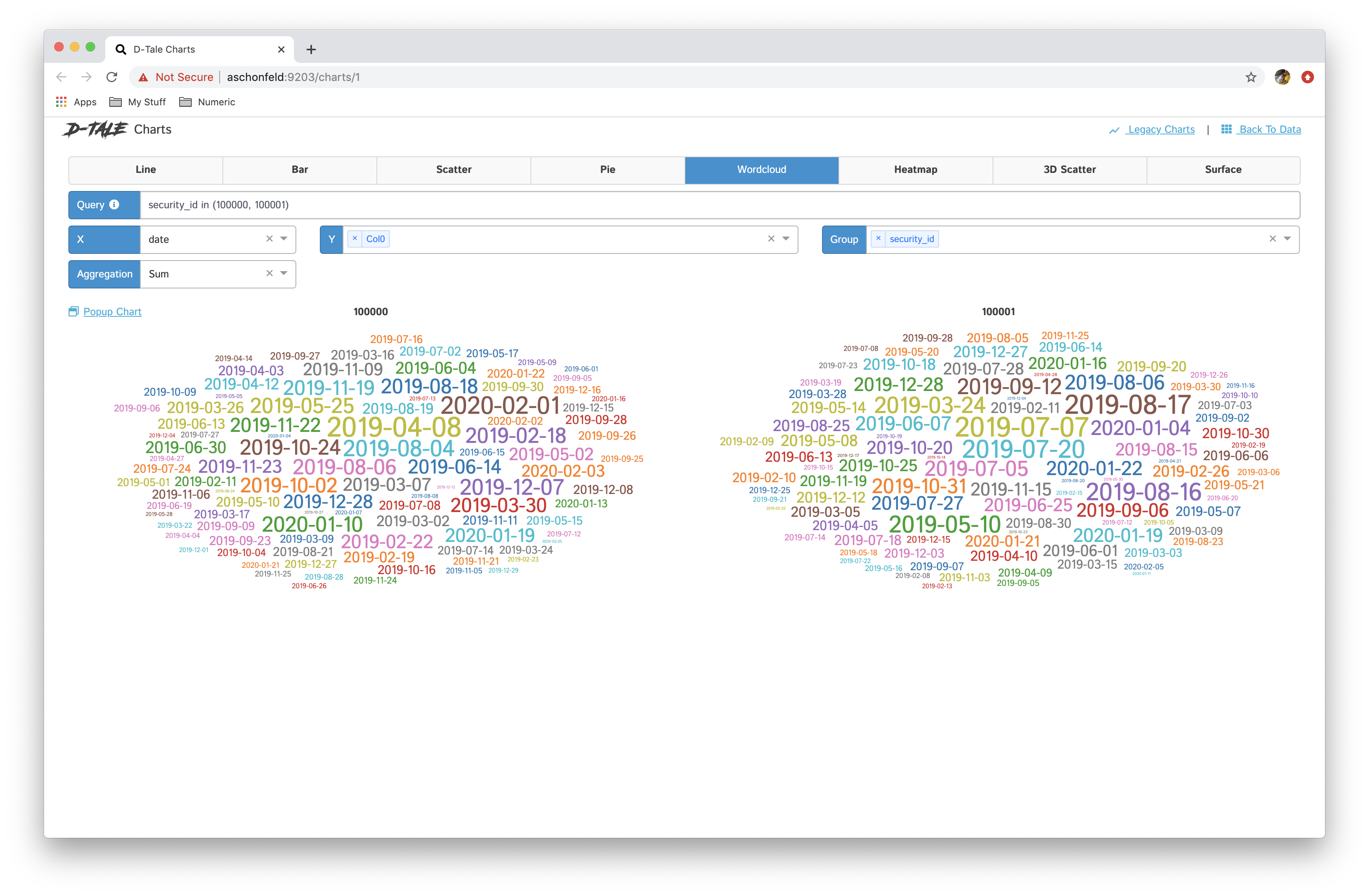Viewport: 1369px width, 896px height.
Task: Open the Legacy Charts link
Action: click(1161, 129)
